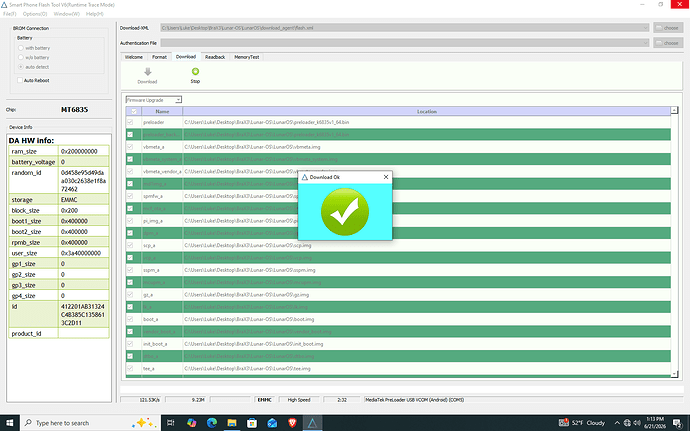Open File Explorer from taskbar

[x=232, y=423]
